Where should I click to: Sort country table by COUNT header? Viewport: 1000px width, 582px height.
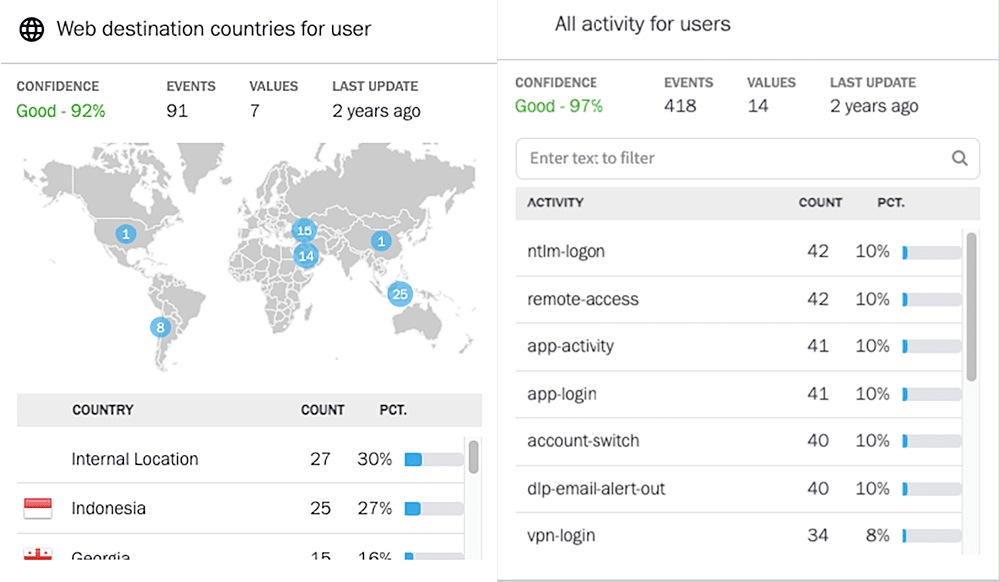pos(323,410)
